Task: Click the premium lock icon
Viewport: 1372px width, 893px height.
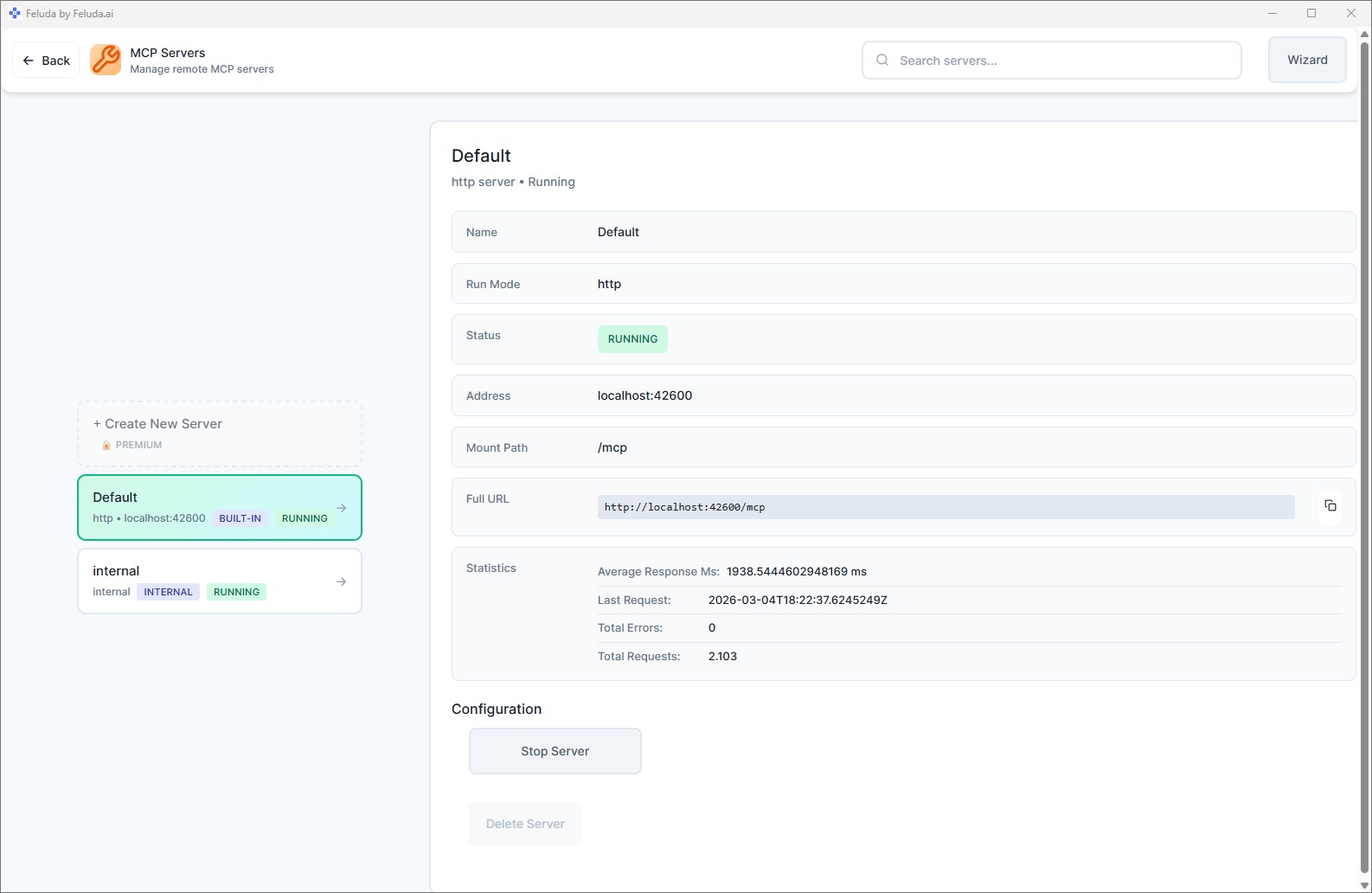Action: 106,446
